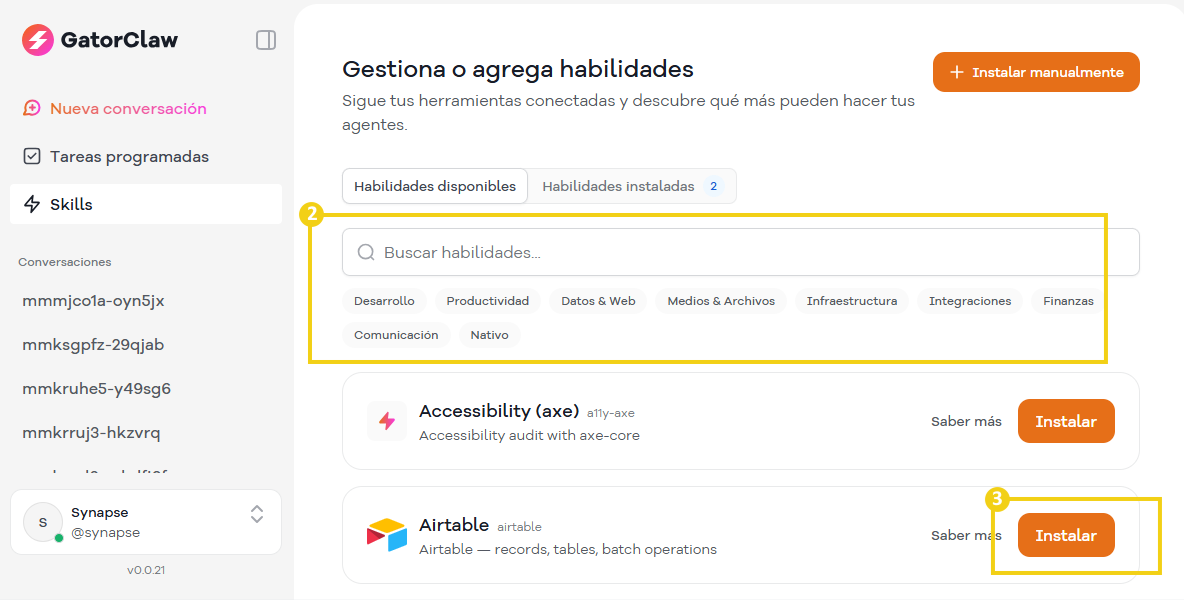1184x600 pixels.
Task: Select the Comunicación filter
Action: 396,334
